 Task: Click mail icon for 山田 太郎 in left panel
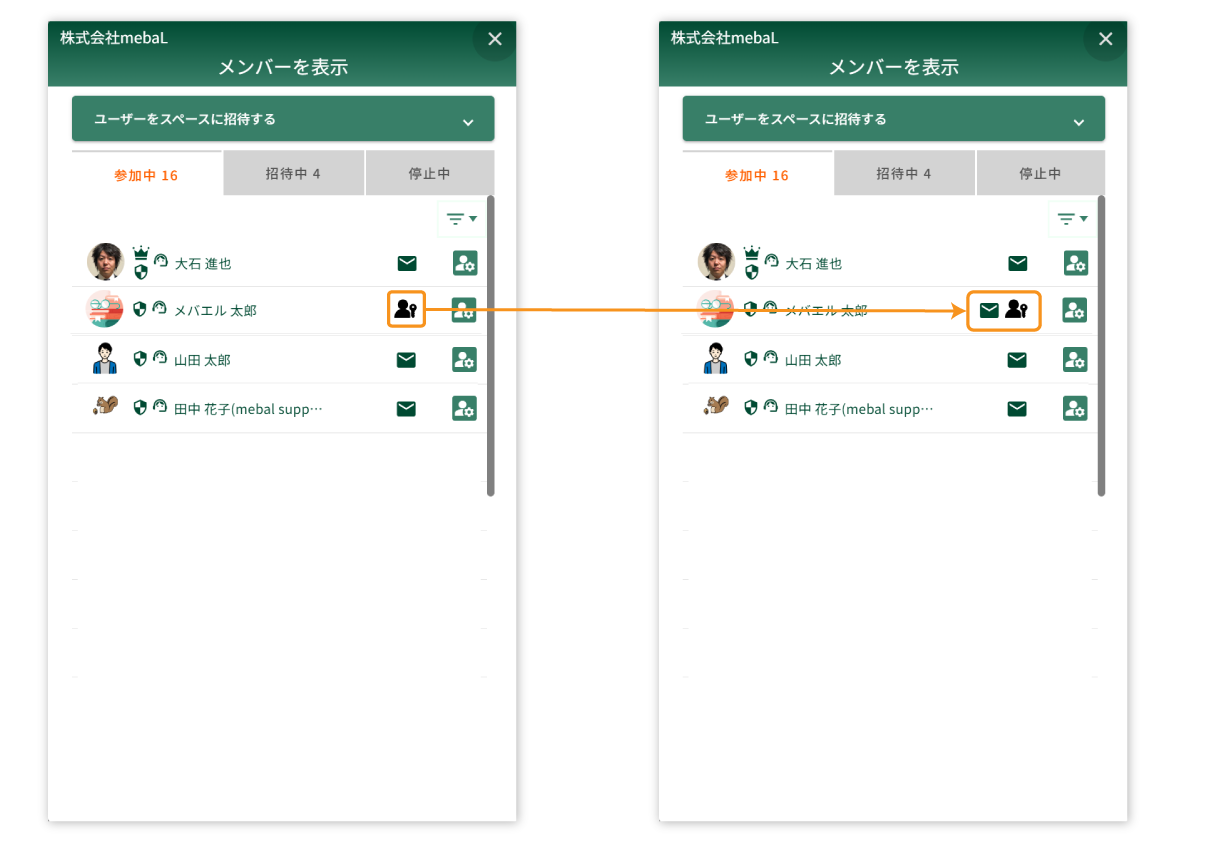point(406,360)
